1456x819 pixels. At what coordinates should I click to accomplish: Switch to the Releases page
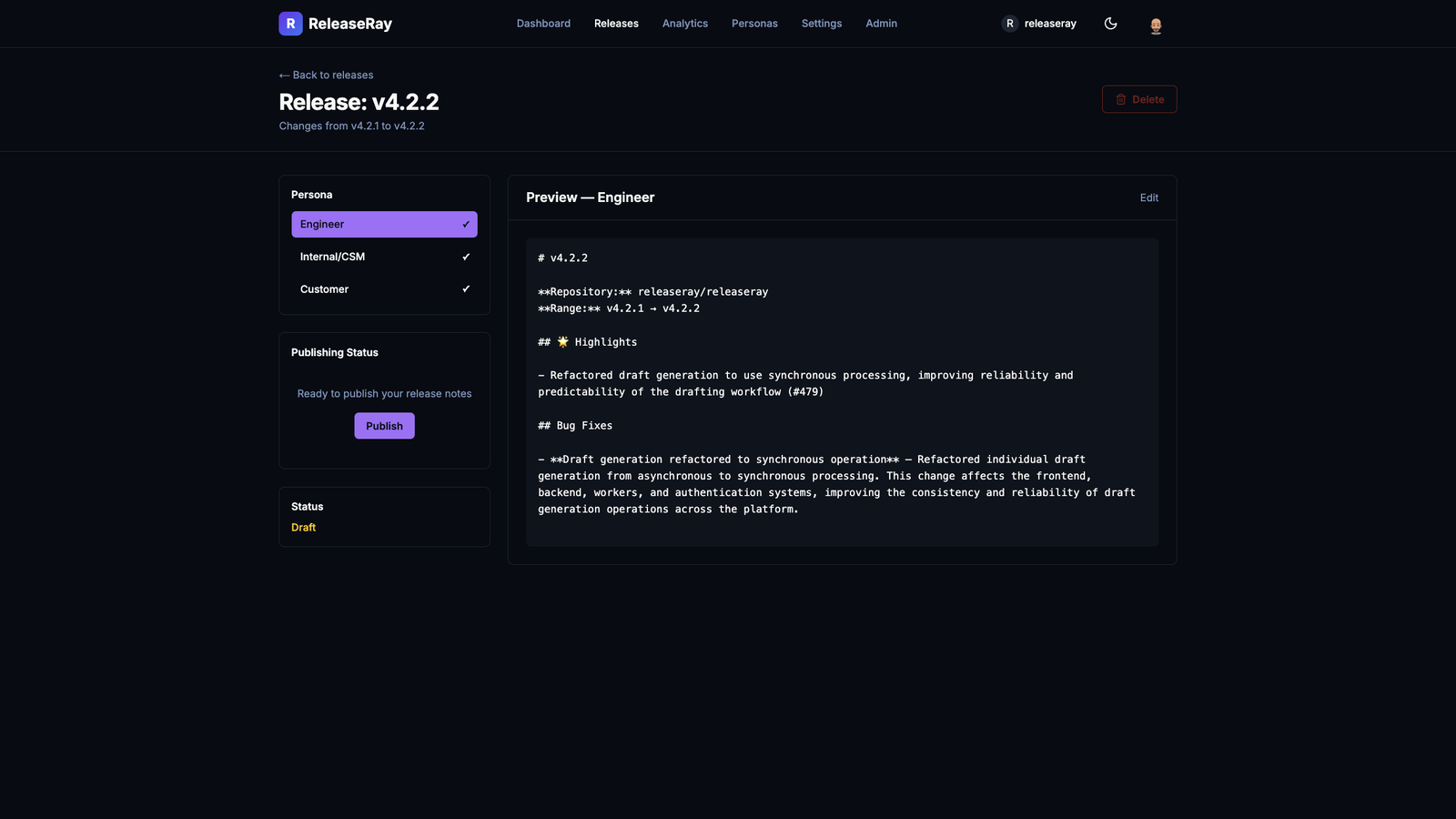(x=616, y=23)
